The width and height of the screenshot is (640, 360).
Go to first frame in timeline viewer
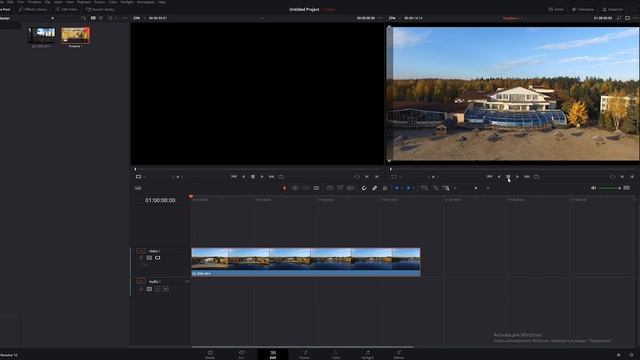click(489, 177)
